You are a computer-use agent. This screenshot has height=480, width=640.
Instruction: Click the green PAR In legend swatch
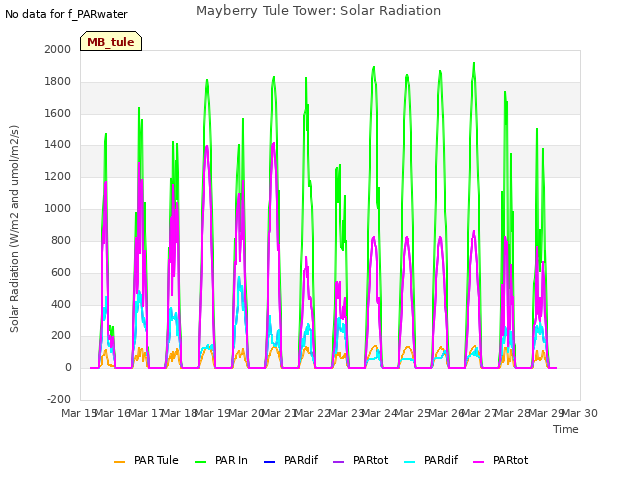tap(200, 462)
